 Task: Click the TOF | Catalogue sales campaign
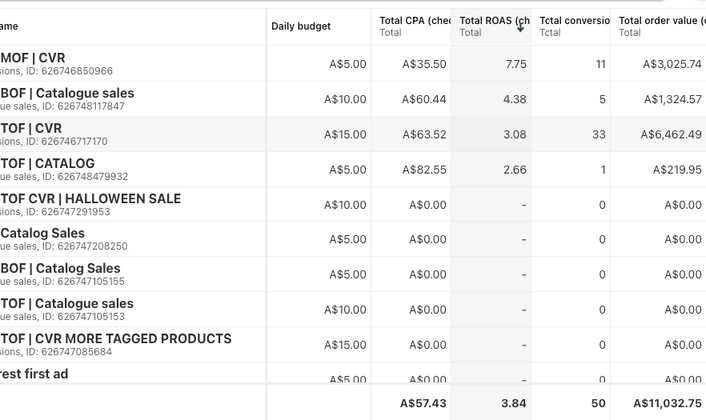click(x=67, y=304)
